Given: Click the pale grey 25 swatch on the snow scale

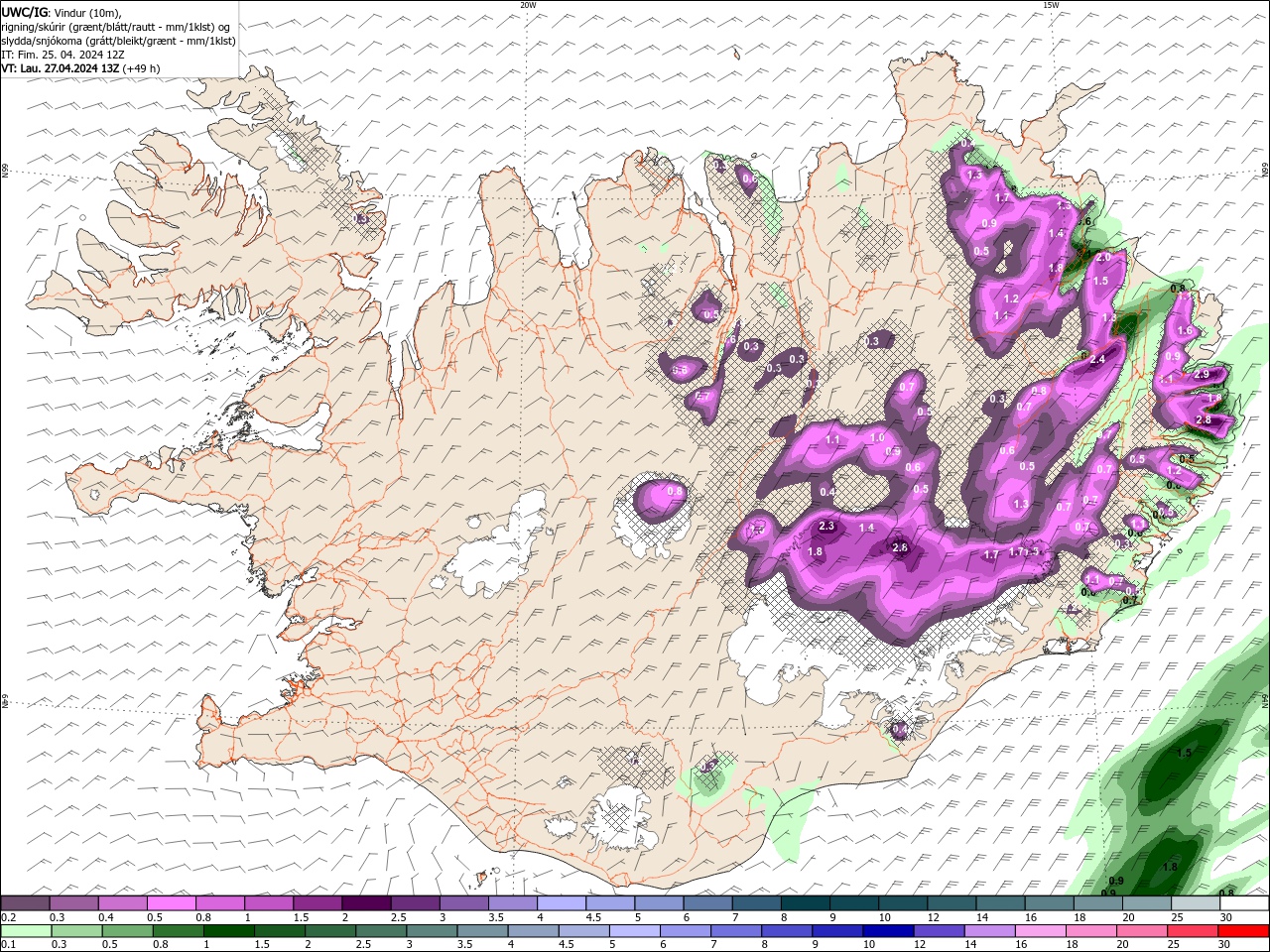Looking at the screenshot, I should click(1196, 903).
